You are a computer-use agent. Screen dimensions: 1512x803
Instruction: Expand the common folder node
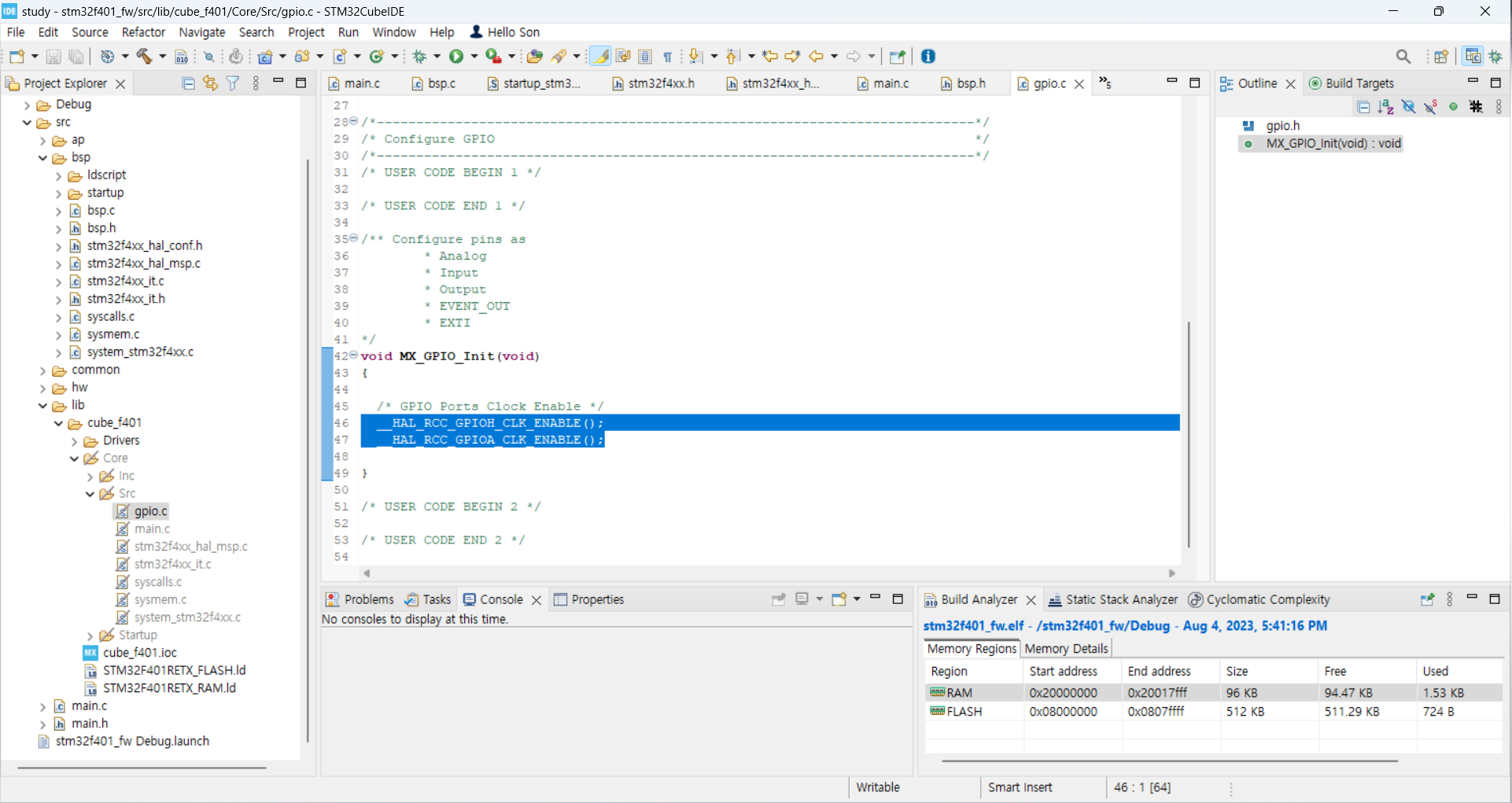pyautogui.click(x=42, y=370)
